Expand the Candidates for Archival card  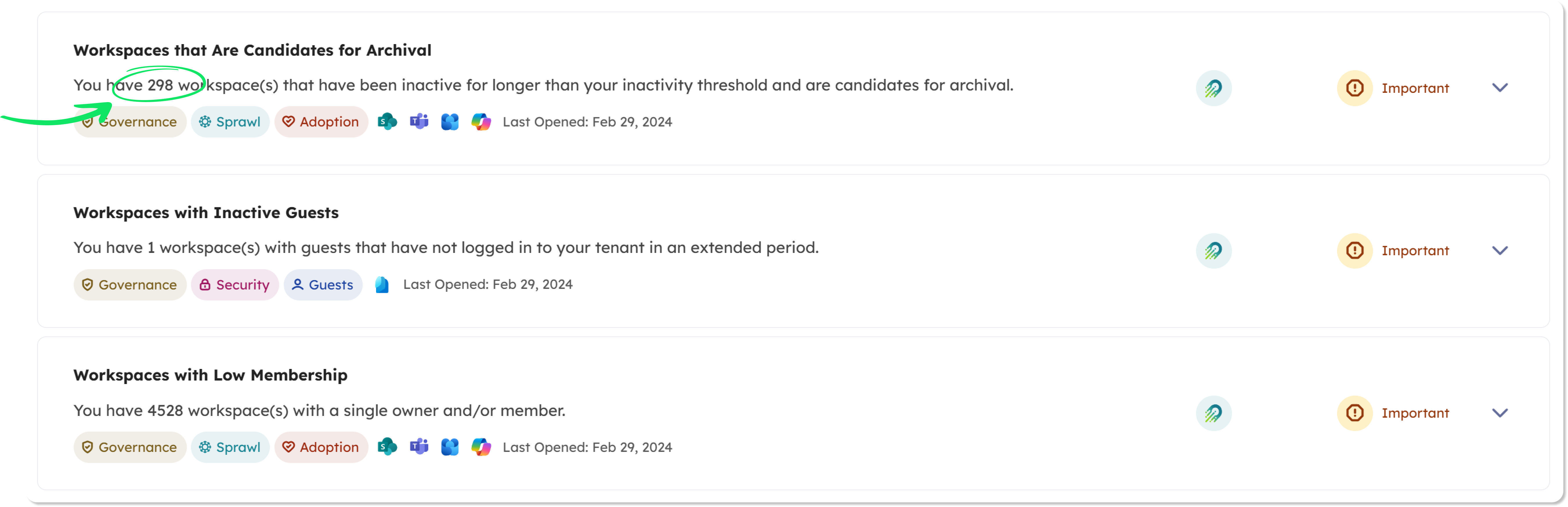coord(1500,88)
